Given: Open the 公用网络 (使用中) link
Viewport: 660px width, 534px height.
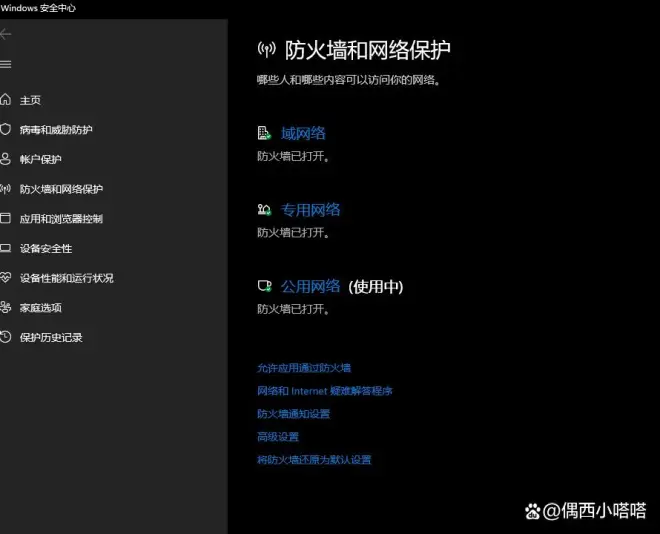Looking at the screenshot, I should tap(311, 287).
